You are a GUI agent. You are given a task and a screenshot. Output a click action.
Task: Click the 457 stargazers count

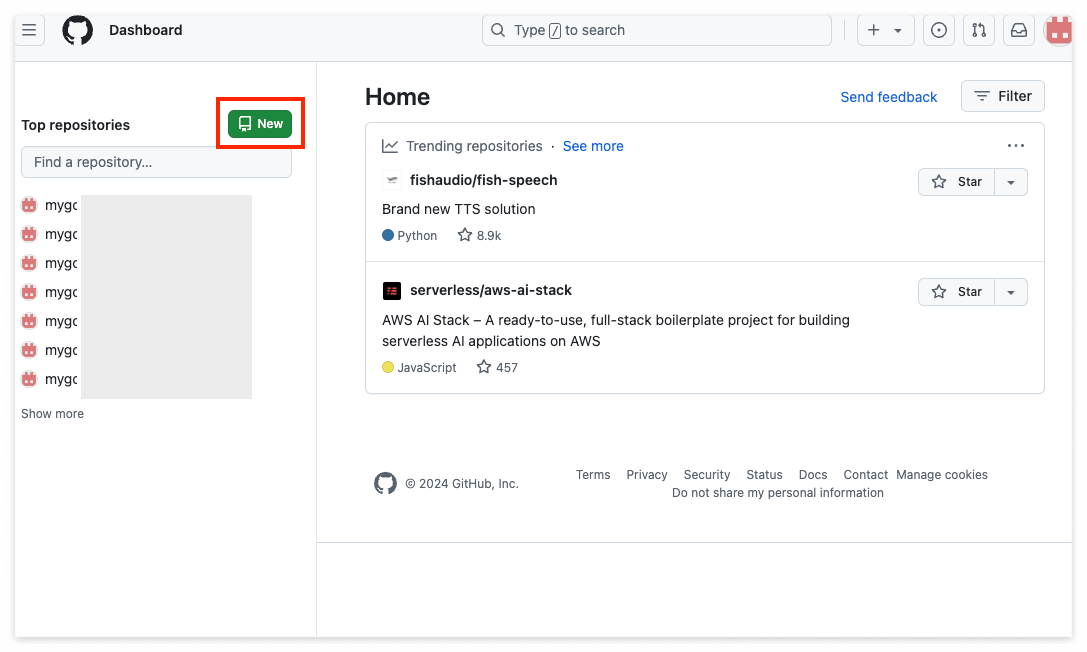pyautogui.click(x=498, y=368)
